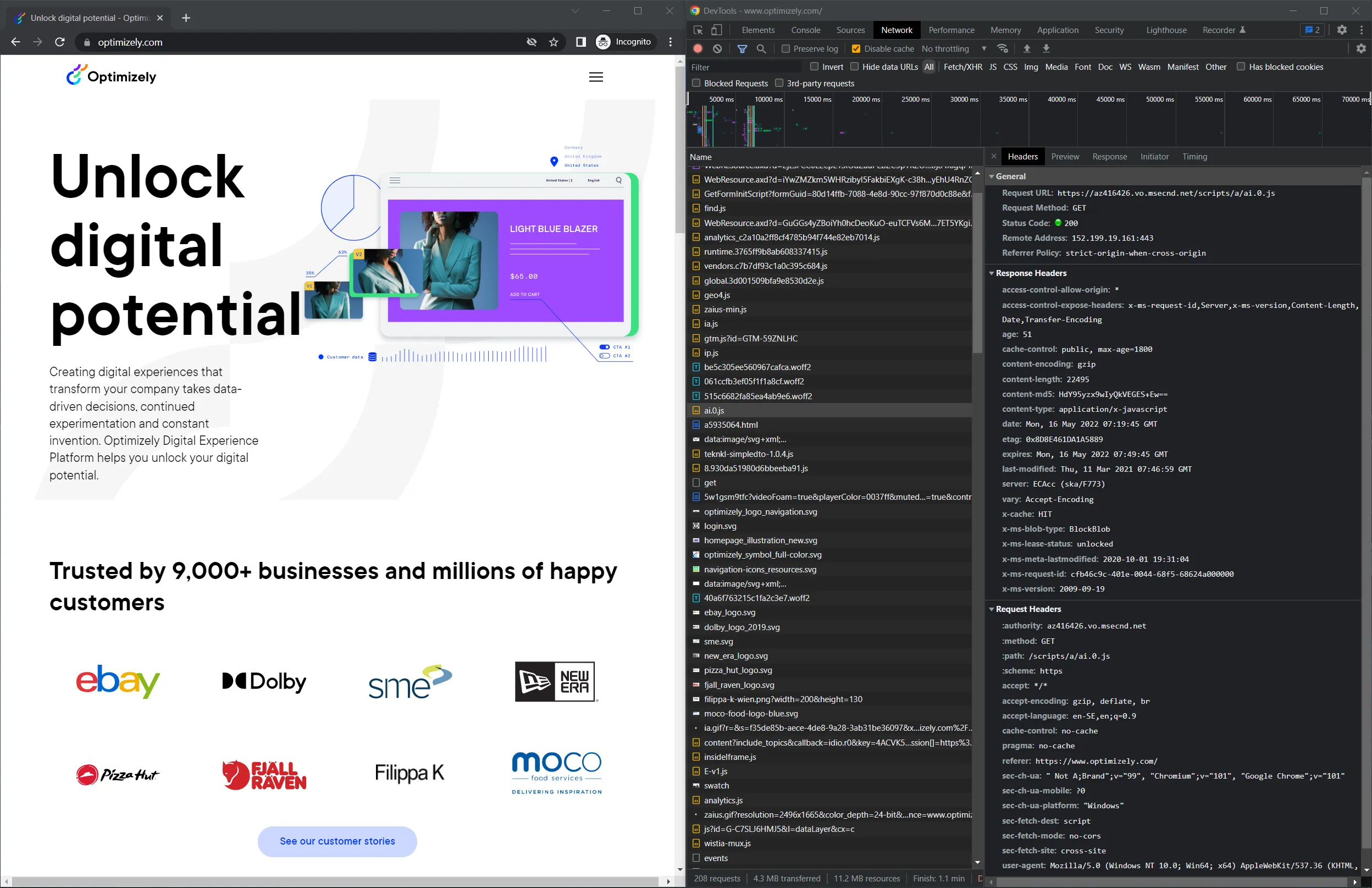Click the request list vertical scrollbar
The width and height of the screenshot is (1372, 888).
(x=977, y=273)
